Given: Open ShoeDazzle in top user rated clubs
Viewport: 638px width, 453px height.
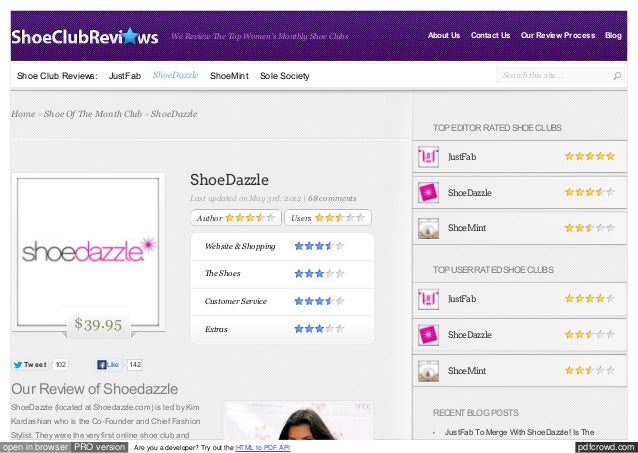Looking at the screenshot, I should tap(470, 335).
